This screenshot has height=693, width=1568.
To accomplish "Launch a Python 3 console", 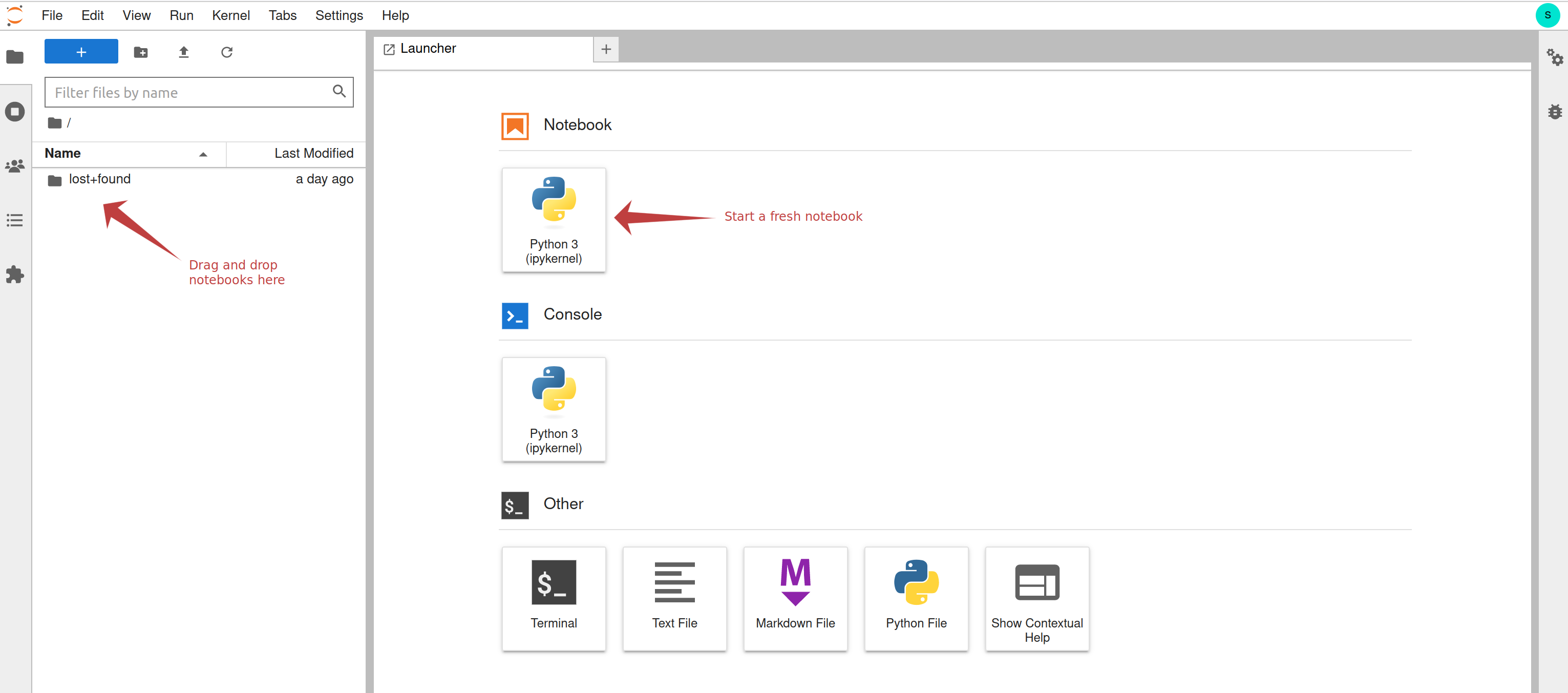I will (553, 409).
